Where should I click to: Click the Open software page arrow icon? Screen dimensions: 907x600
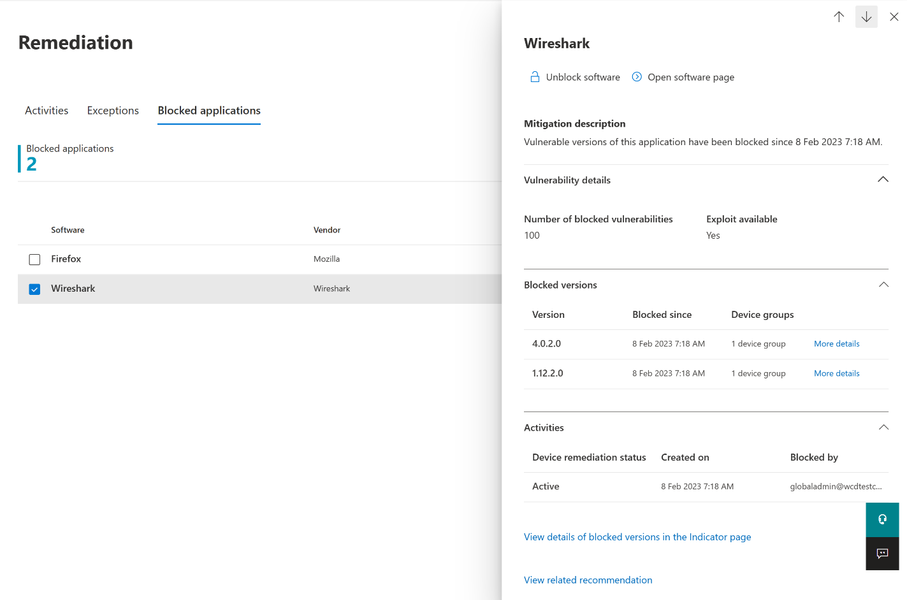pos(636,77)
